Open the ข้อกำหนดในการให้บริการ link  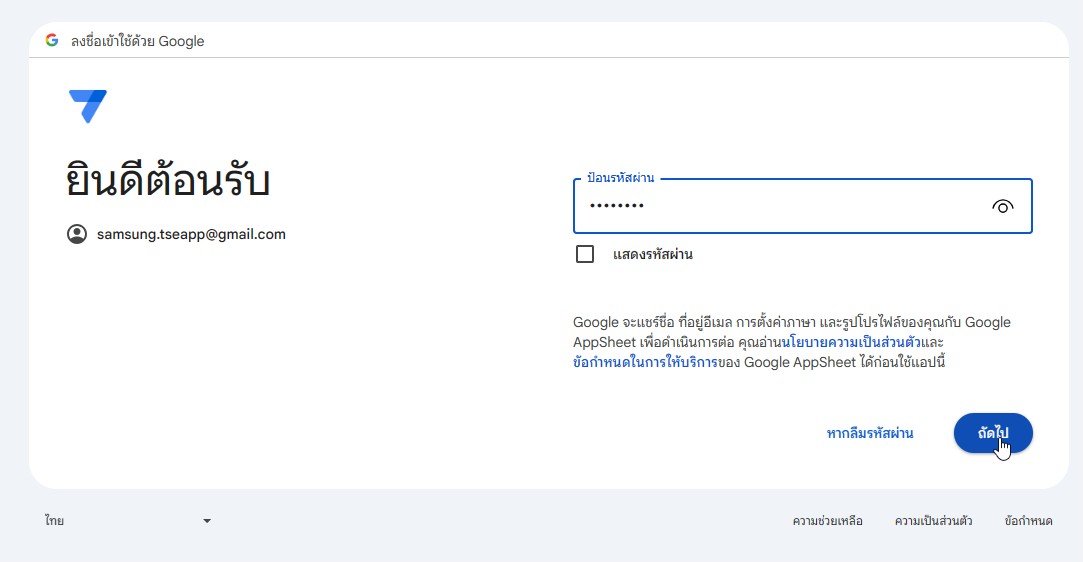click(x=645, y=362)
